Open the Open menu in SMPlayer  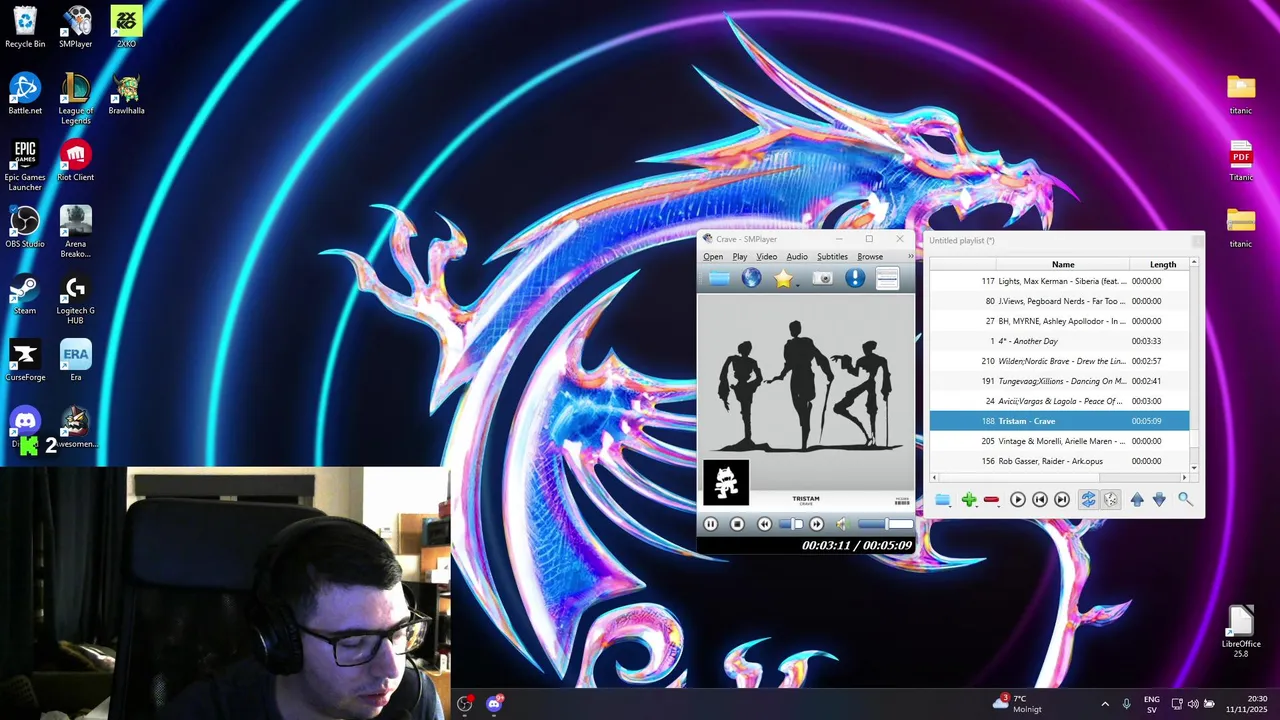click(x=713, y=257)
